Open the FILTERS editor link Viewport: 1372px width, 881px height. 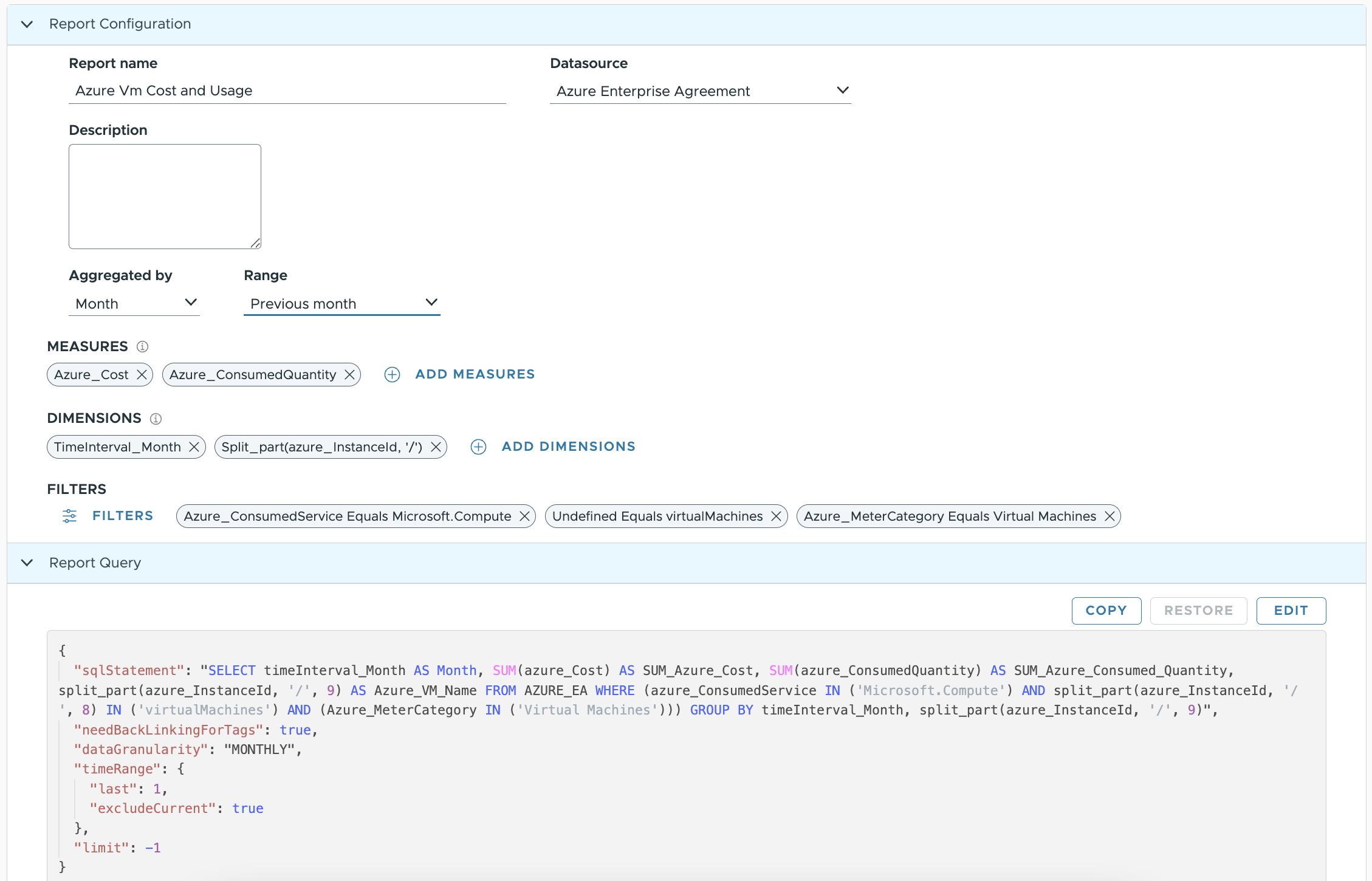[x=123, y=516]
